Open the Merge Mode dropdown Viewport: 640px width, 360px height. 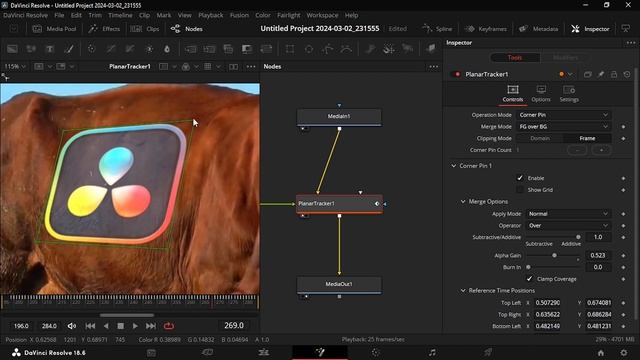(563, 127)
